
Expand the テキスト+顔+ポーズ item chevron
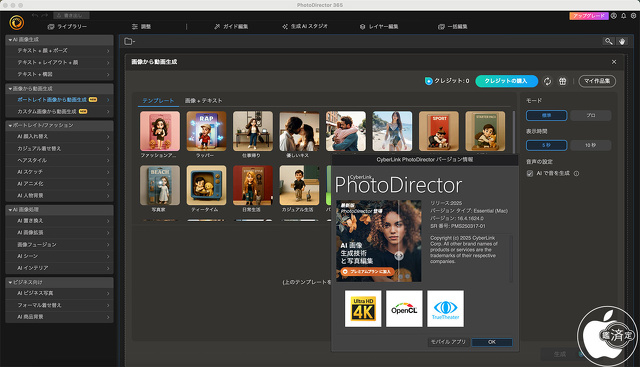[108, 51]
